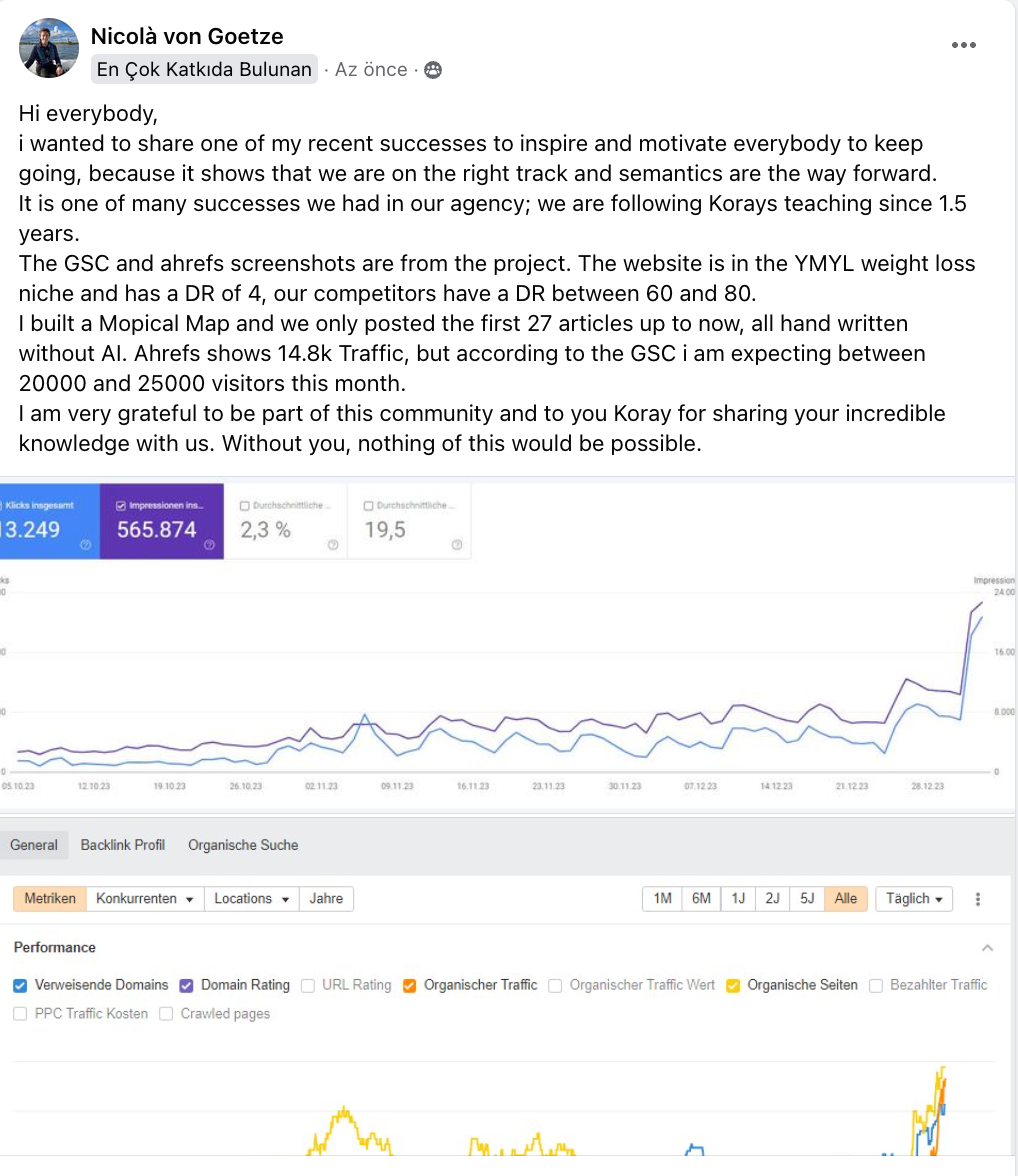Click the Impressionen purple metric card
The height and width of the screenshot is (1176, 1018).
tap(161, 521)
